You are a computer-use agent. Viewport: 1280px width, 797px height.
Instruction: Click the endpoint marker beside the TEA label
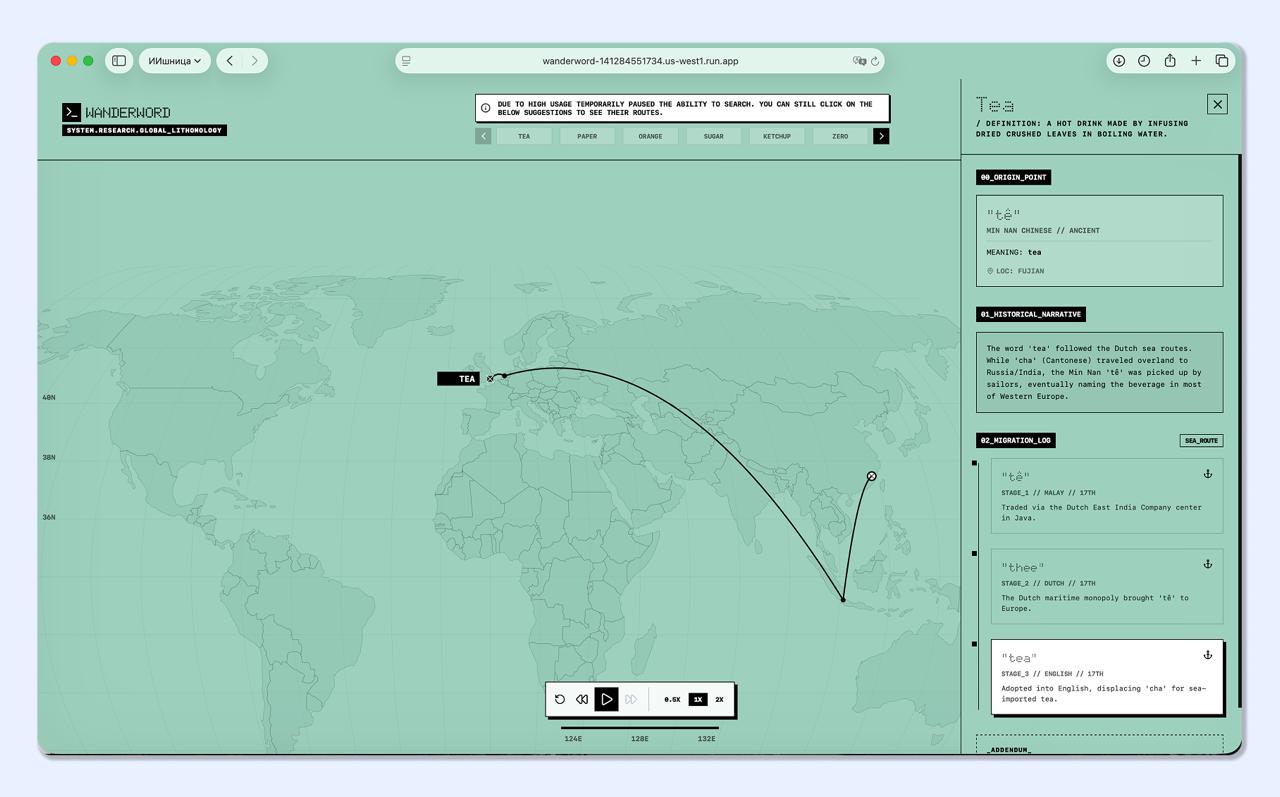click(x=490, y=379)
